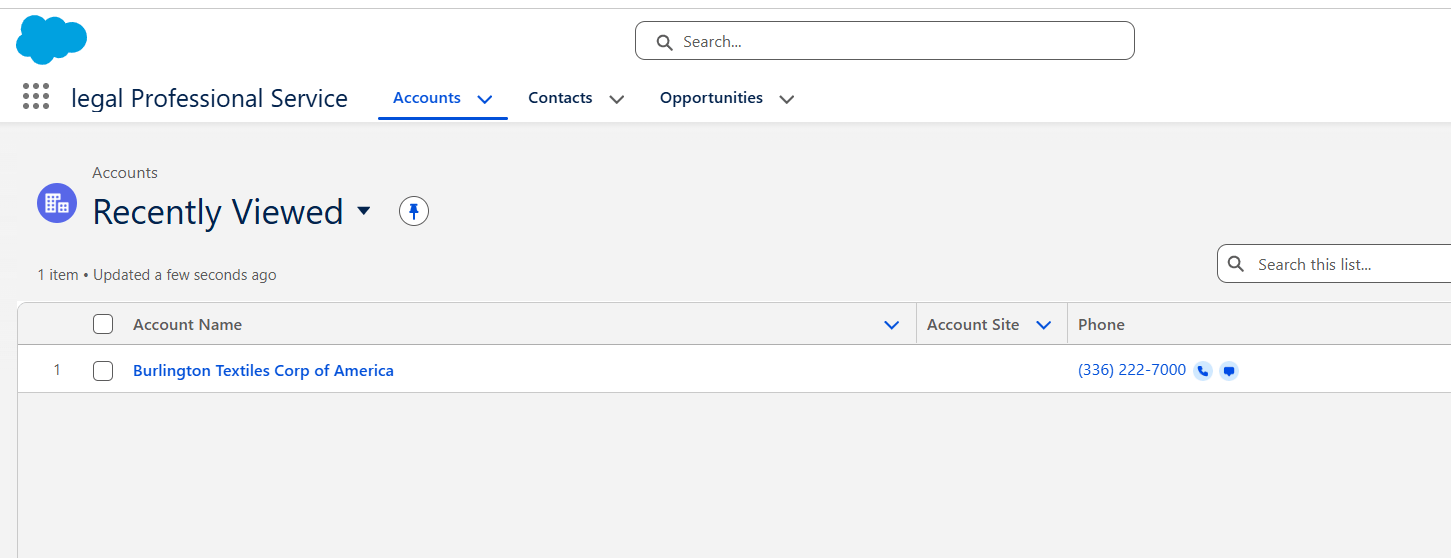Viewport: 1451px width, 558px height.
Task: Click the Accounts breadcrumb label above Recently Viewed
Action: (125, 173)
